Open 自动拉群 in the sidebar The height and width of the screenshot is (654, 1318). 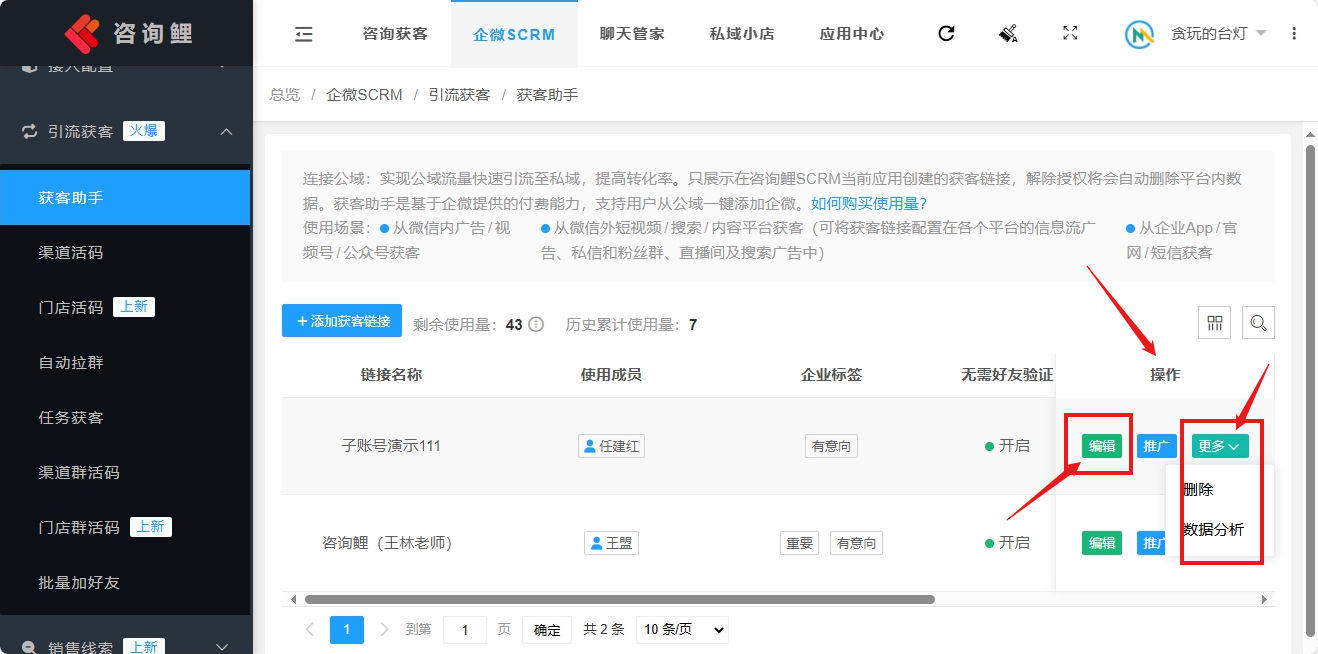tap(125, 362)
